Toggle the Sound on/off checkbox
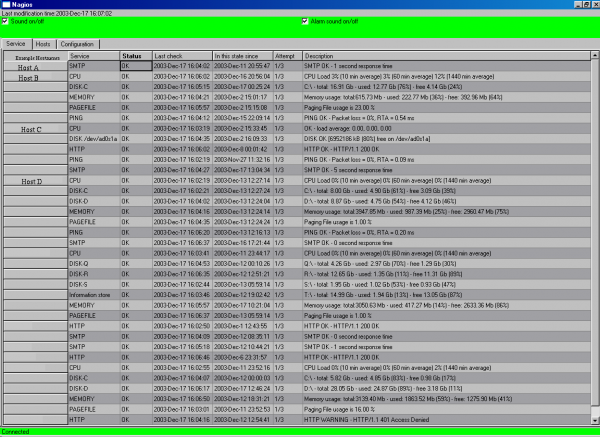The width and height of the screenshot is (600, 437). tap(5, 20)
